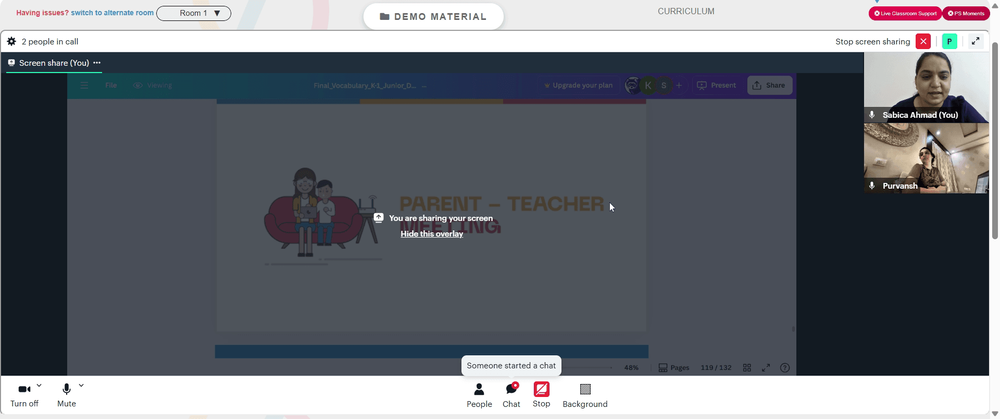Open the Background effects option

(585, 395)
